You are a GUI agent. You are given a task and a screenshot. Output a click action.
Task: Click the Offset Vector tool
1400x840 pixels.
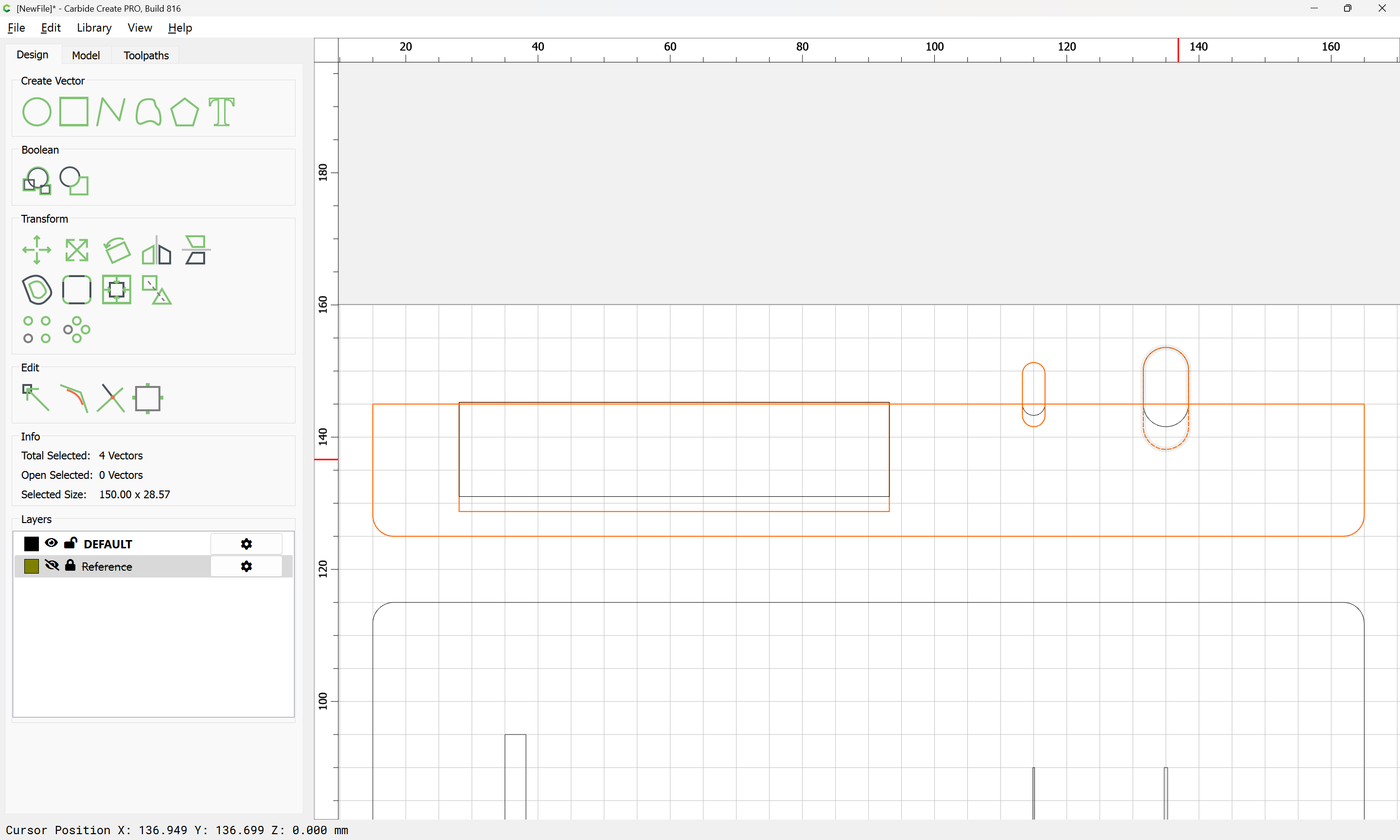[36, 290]
